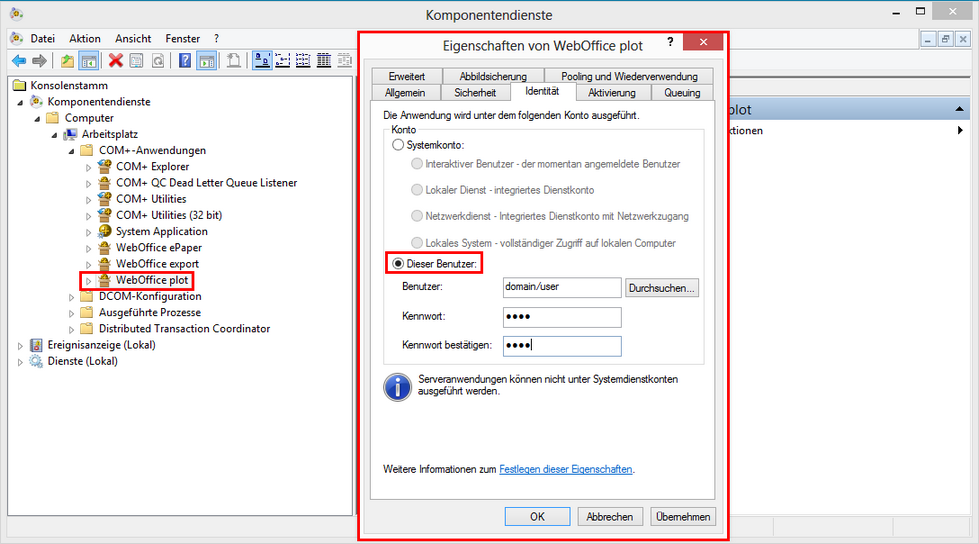Select Interaktiver Benutzer radio option
Screen dimensions: 979x544
click(x=416, y=164)
